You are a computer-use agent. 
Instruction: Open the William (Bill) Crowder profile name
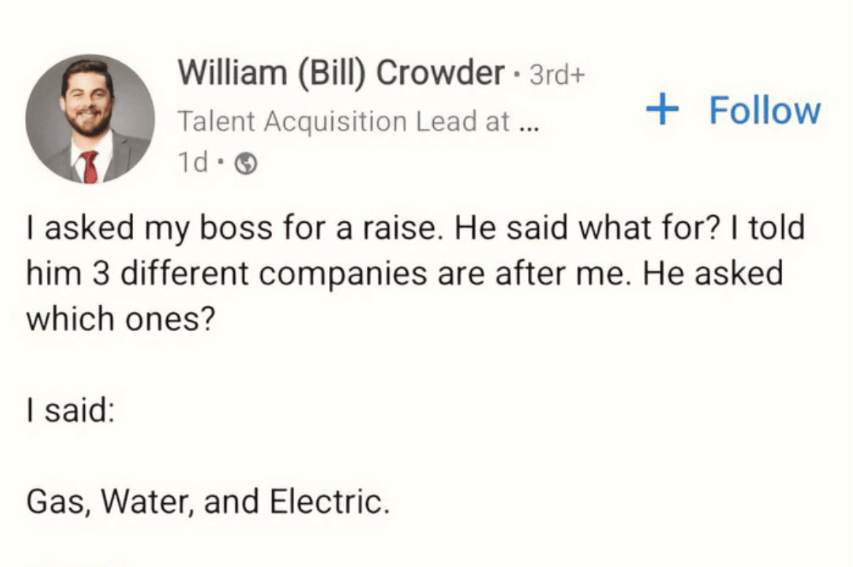(341, 73)
